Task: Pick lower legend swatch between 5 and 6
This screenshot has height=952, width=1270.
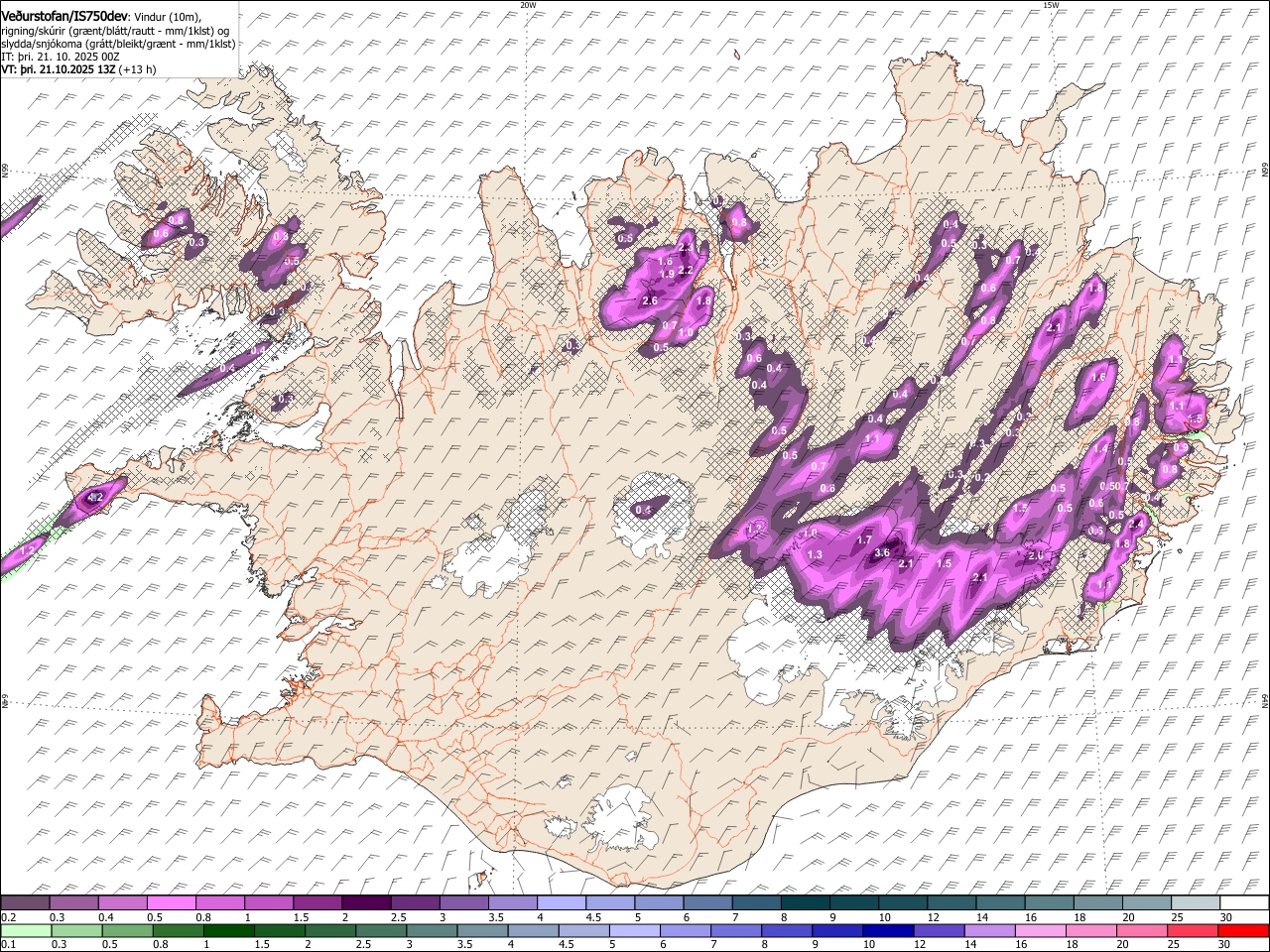Action: (635, 930)
